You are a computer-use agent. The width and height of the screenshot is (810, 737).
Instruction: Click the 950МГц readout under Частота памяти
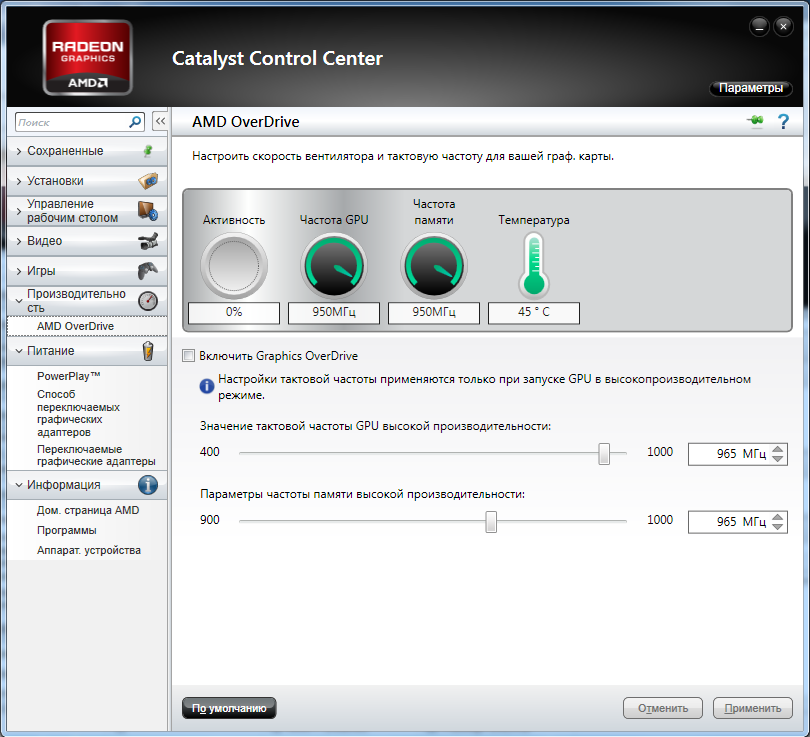point(434,312)
